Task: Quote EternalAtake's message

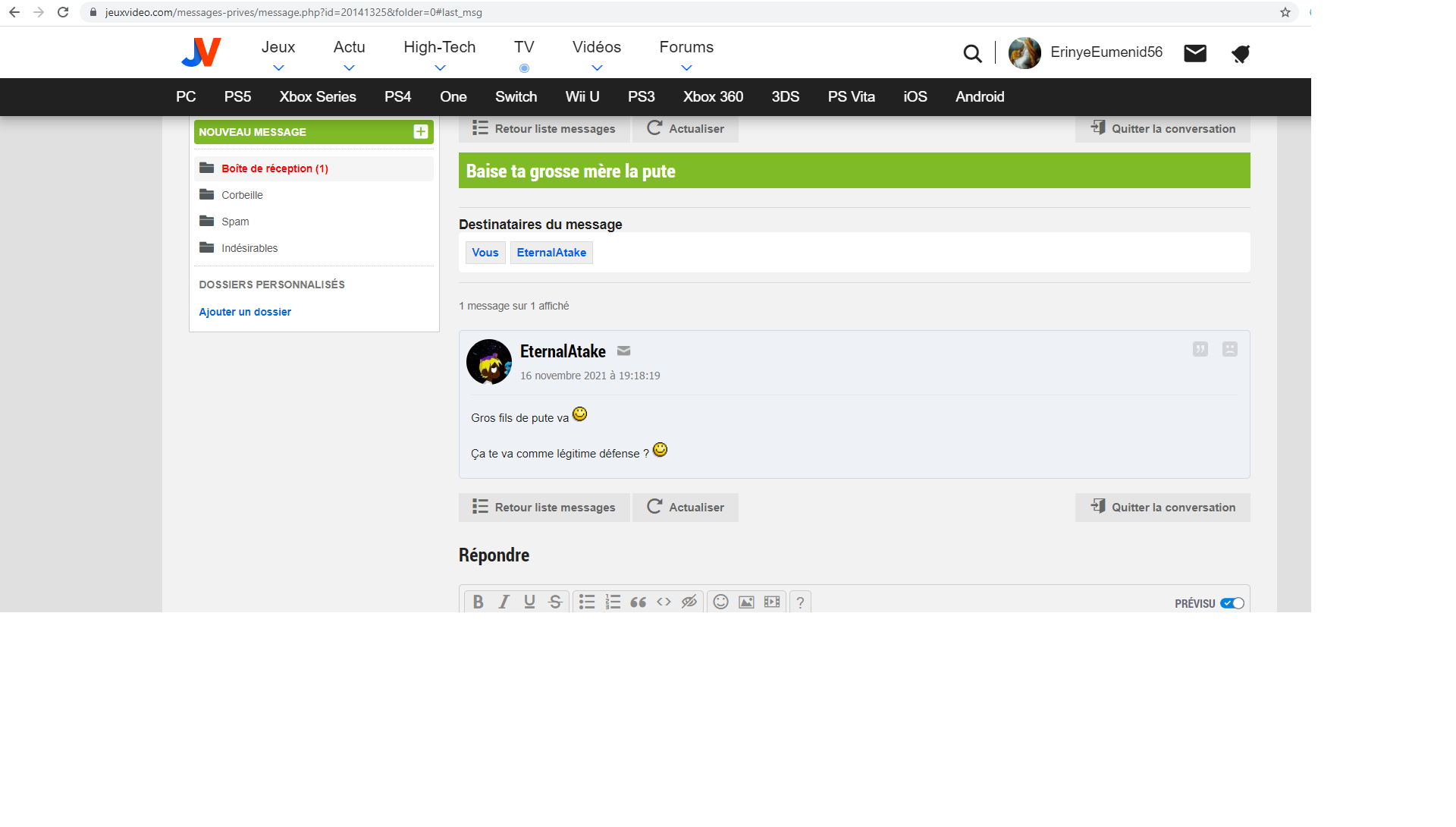Action: pyautogui.click(x=1200, y=349)
